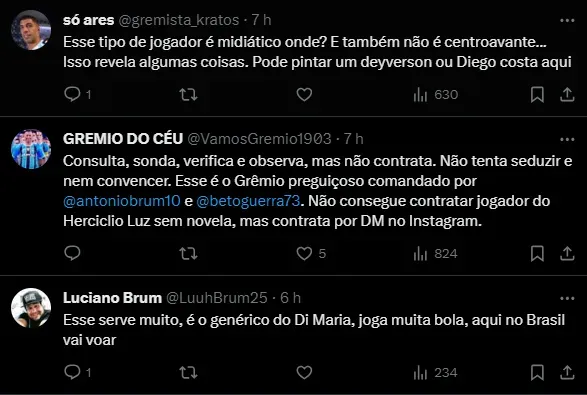Like the só ares tweet
587x395 pixels.
(304, 94)
